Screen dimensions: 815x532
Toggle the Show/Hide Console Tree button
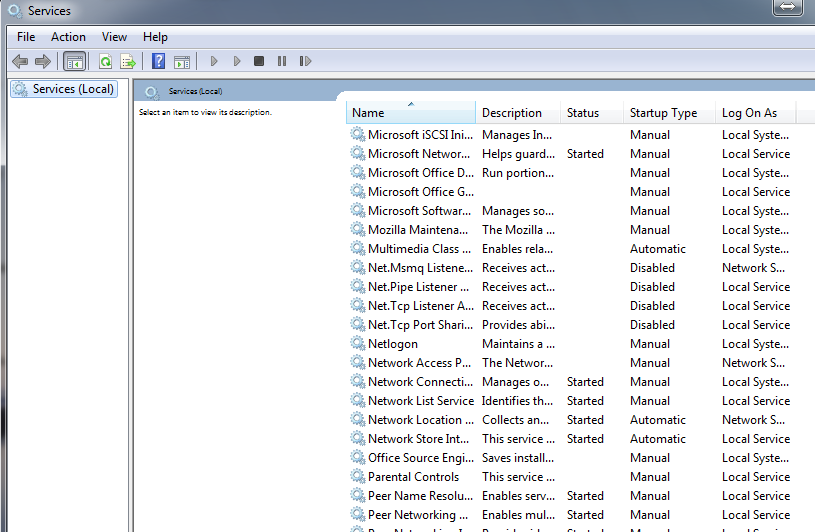(x=74, y=62)
